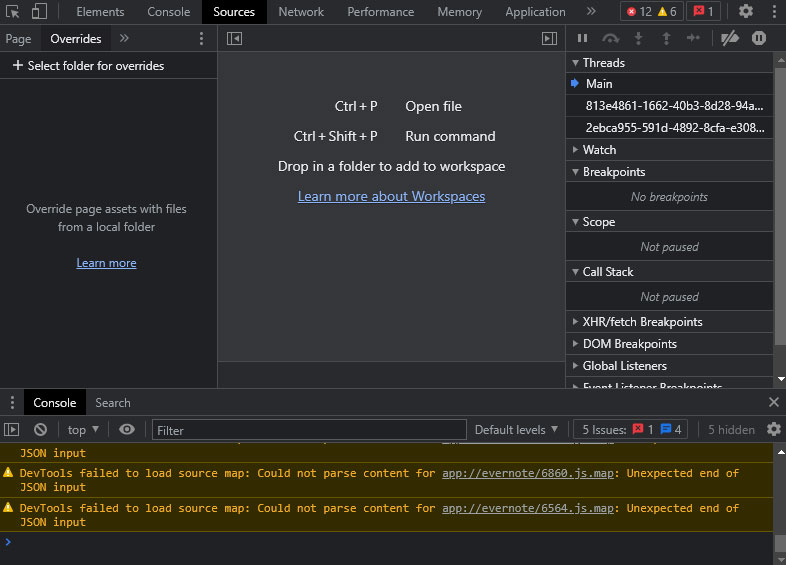Image resolution: width=786 pixels, height=565 pixels.
Task: Open the red issues counter badge
Action: coord(703,11)
